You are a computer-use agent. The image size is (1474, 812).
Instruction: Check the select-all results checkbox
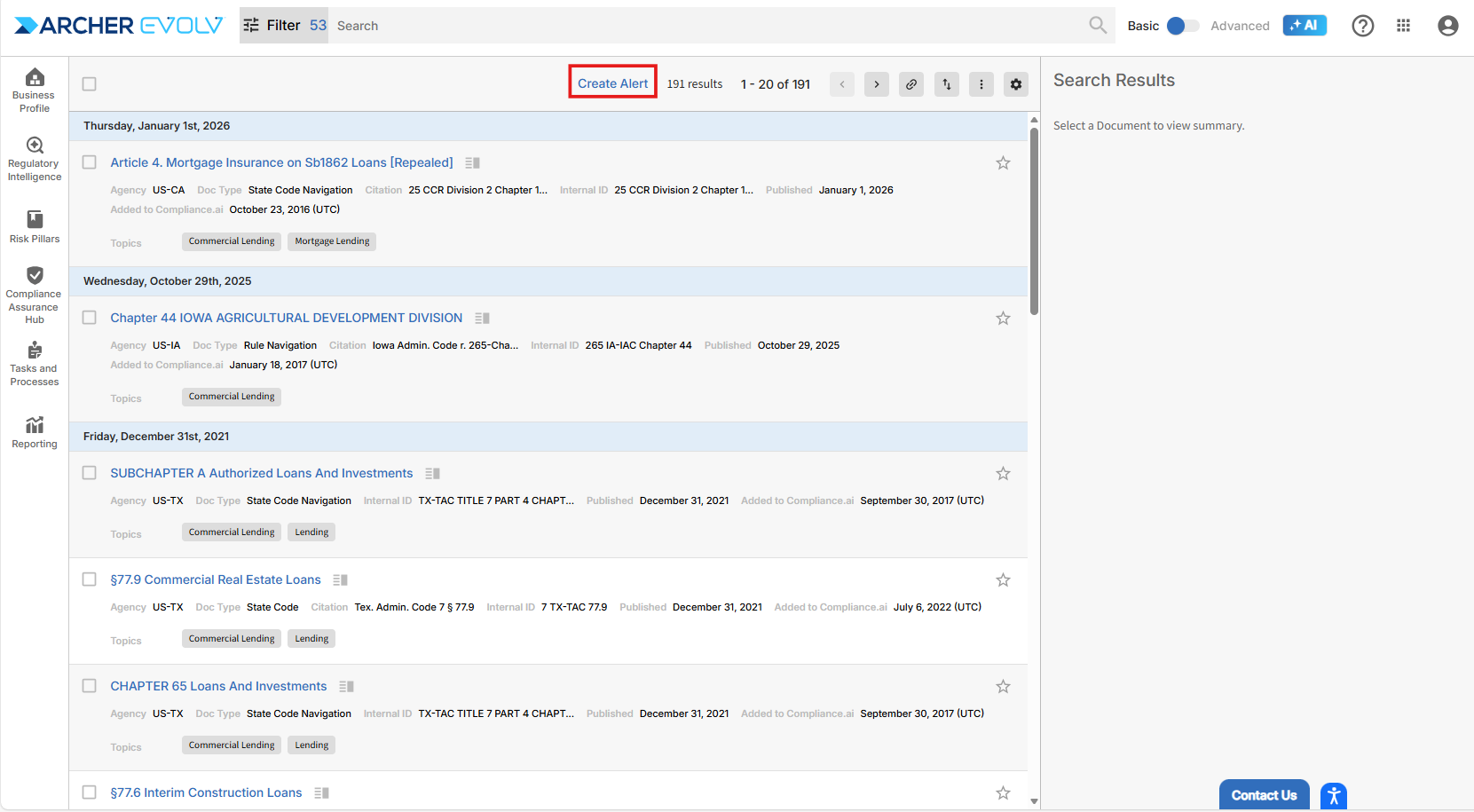pos(90,84)
